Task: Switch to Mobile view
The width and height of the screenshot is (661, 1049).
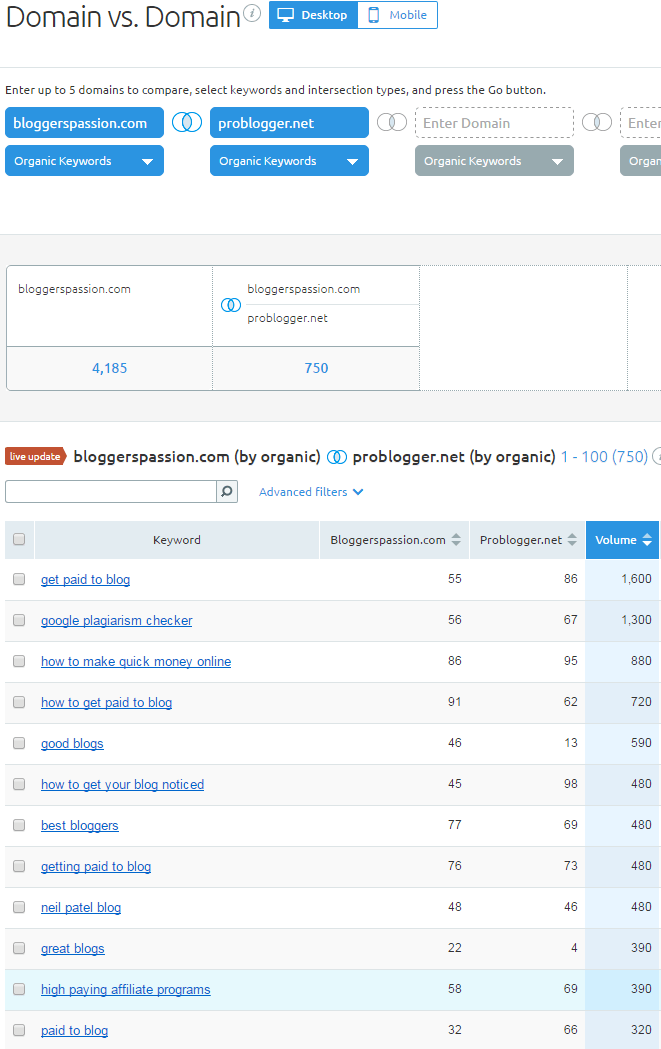Action: [397, 15]
